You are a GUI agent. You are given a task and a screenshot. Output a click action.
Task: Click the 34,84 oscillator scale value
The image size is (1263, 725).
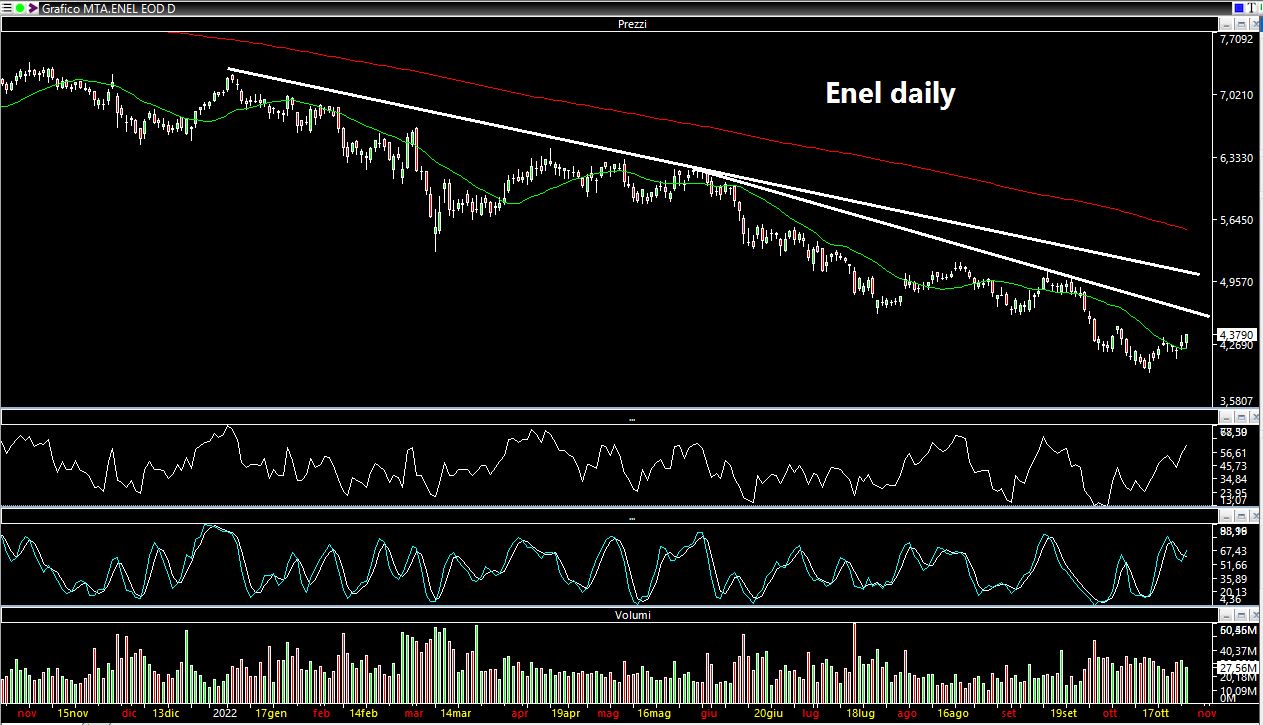pyautogui.click(x=1234, y=480)
